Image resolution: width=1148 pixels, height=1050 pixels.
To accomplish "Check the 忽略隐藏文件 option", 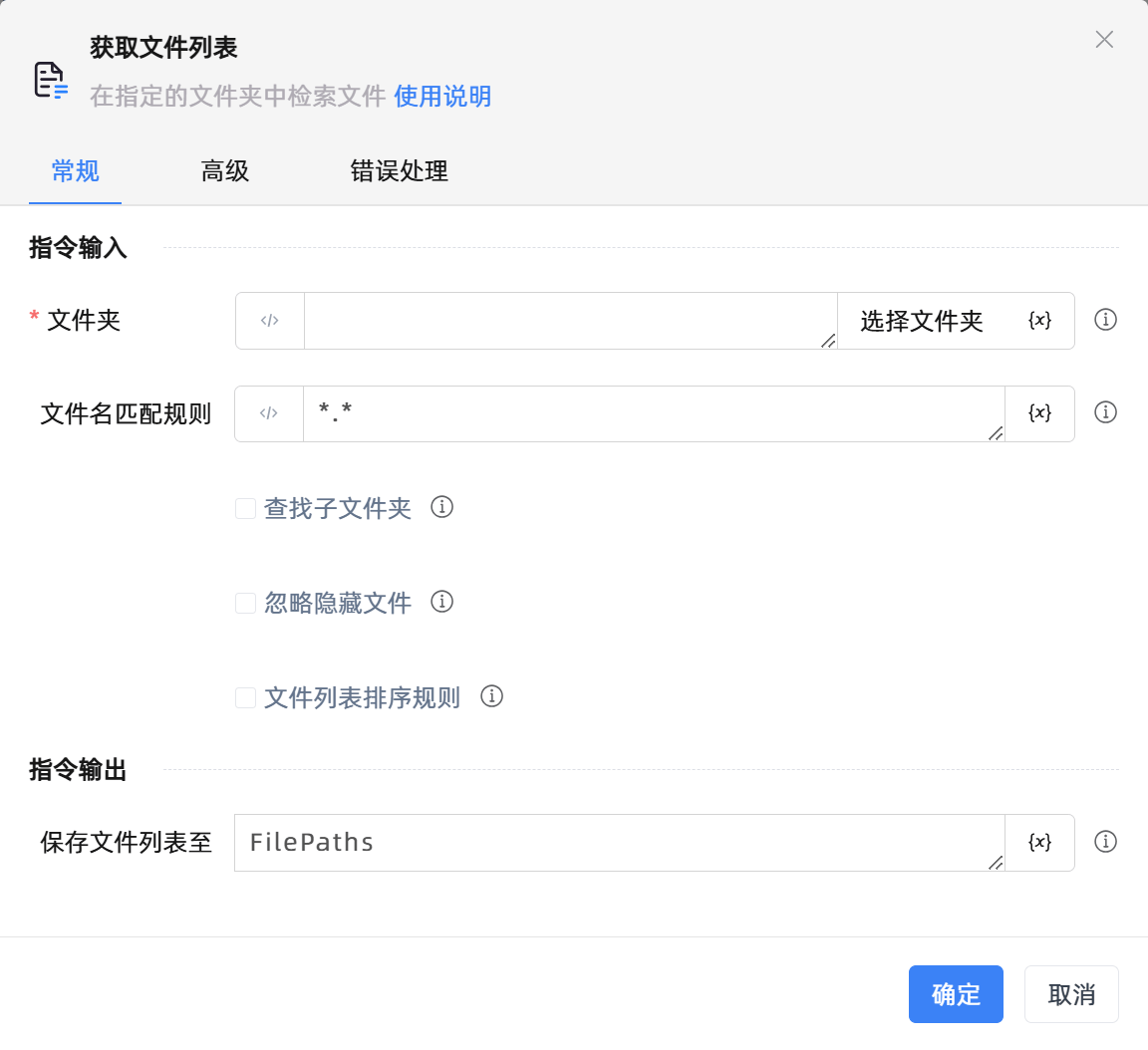I will [245, 602].
